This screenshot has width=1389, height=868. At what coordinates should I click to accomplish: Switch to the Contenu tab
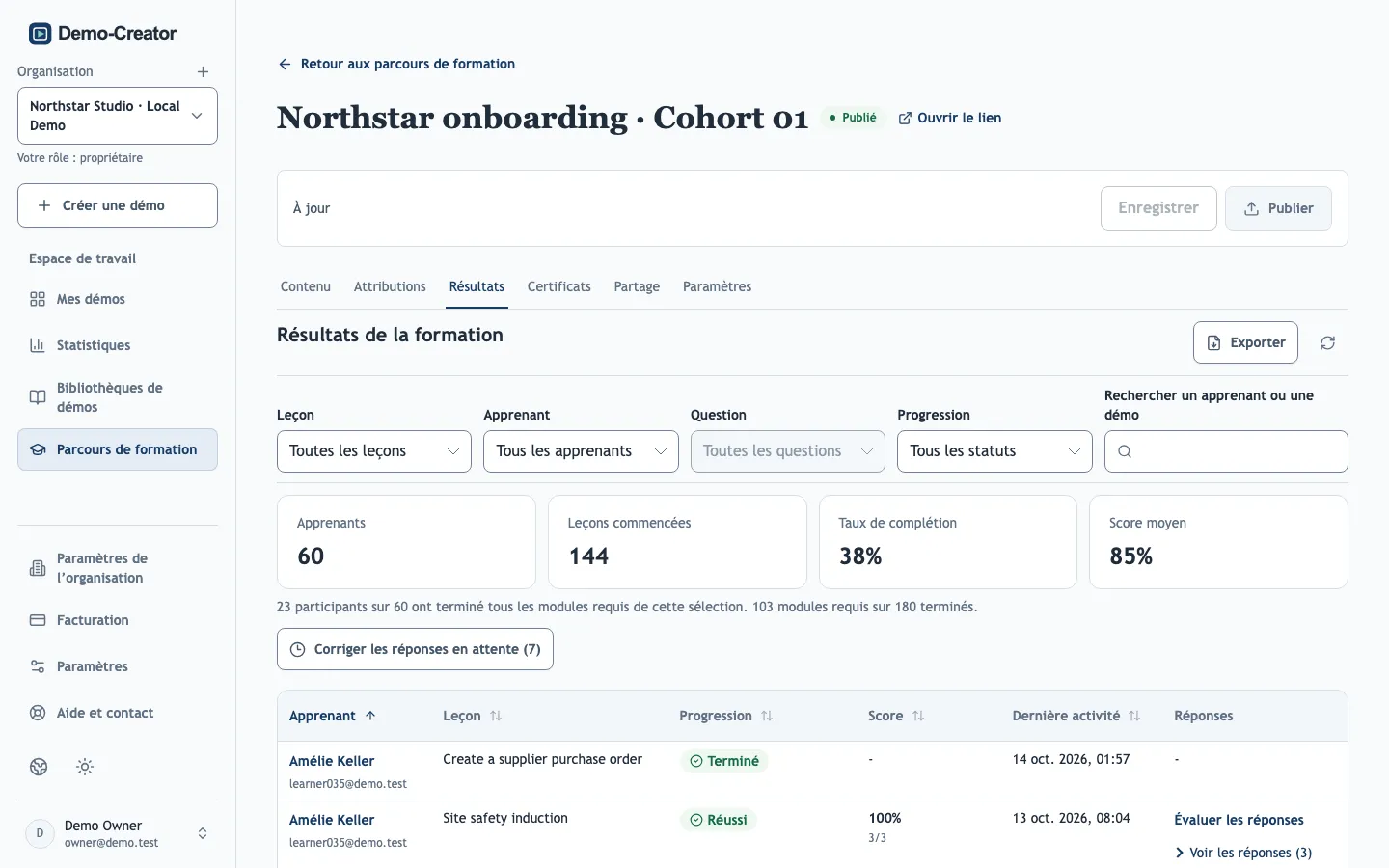pos(306,286)
